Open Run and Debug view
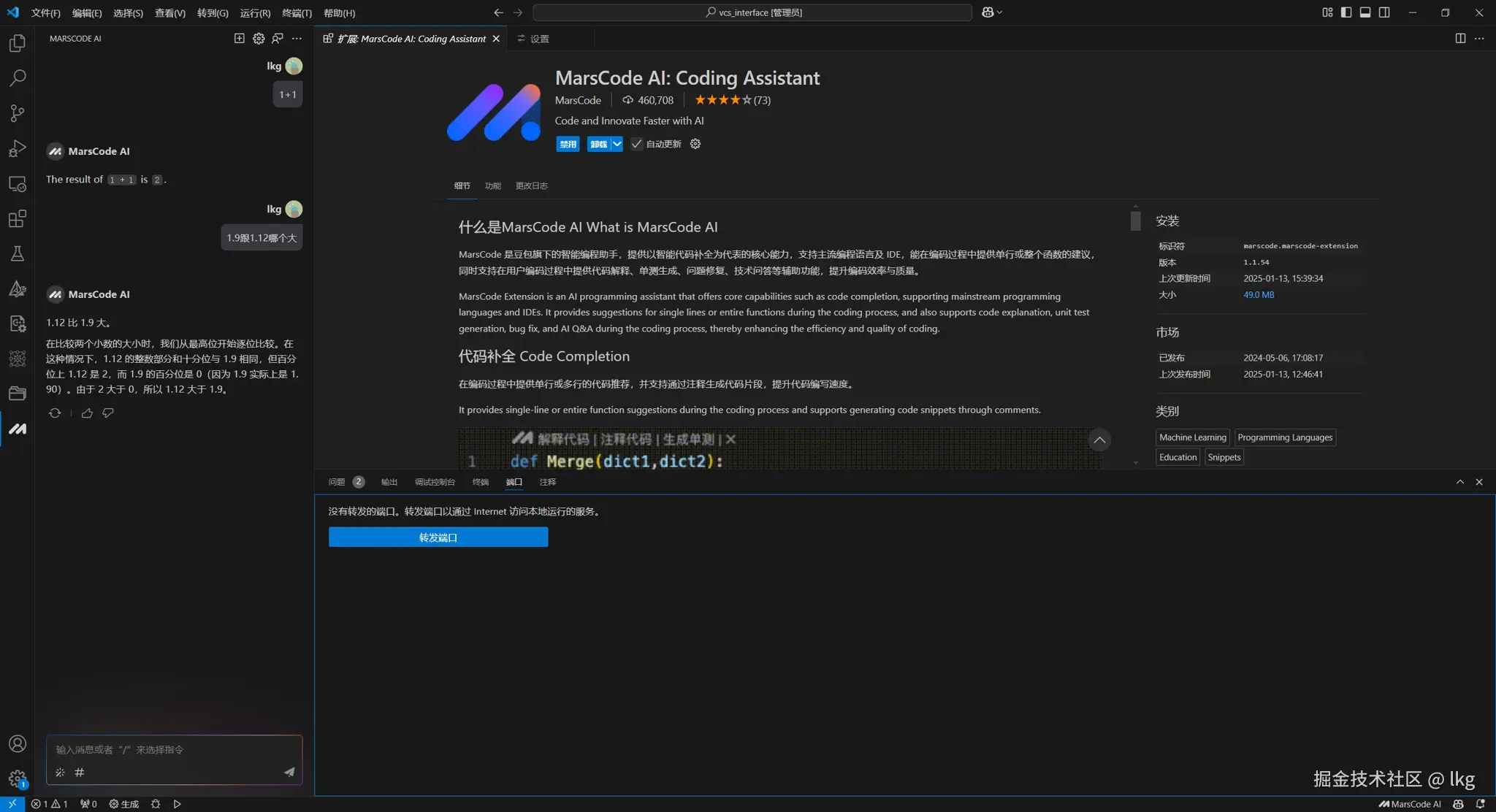This screenshot has width=1496, height=812. 18,148
